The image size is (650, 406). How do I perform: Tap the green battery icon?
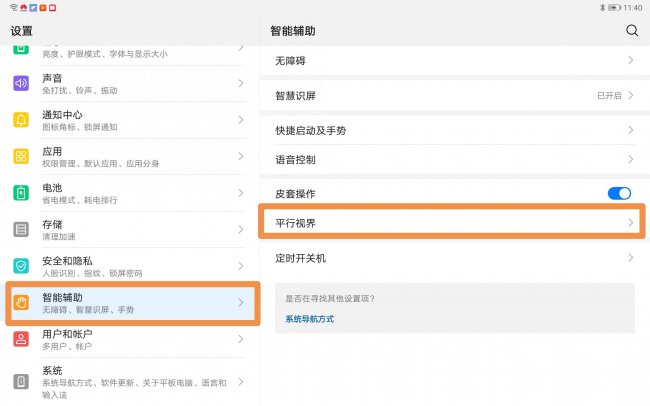click(x=21, y=193)
